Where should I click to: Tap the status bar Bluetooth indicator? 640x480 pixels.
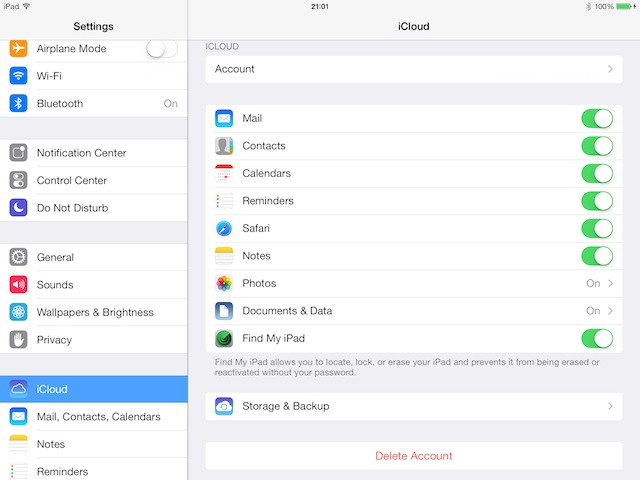coord(588,6)
